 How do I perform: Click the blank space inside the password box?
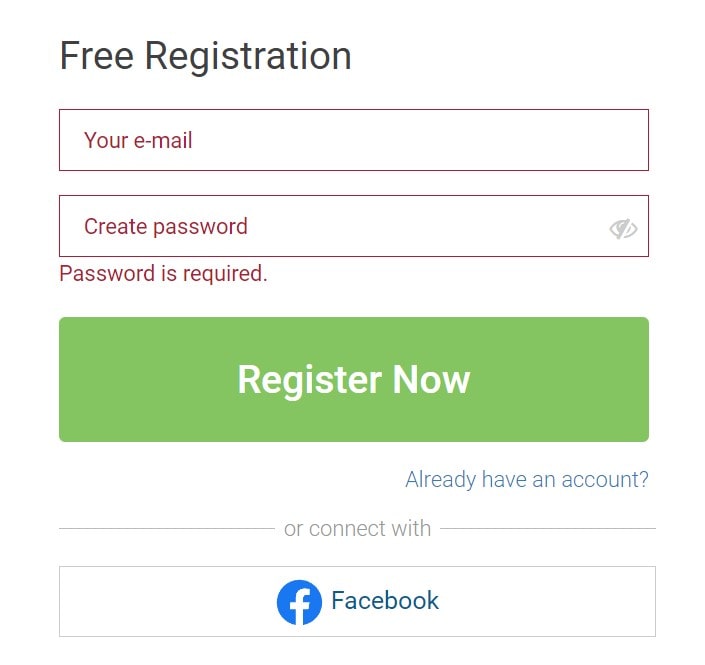click(x=427, y=226)
